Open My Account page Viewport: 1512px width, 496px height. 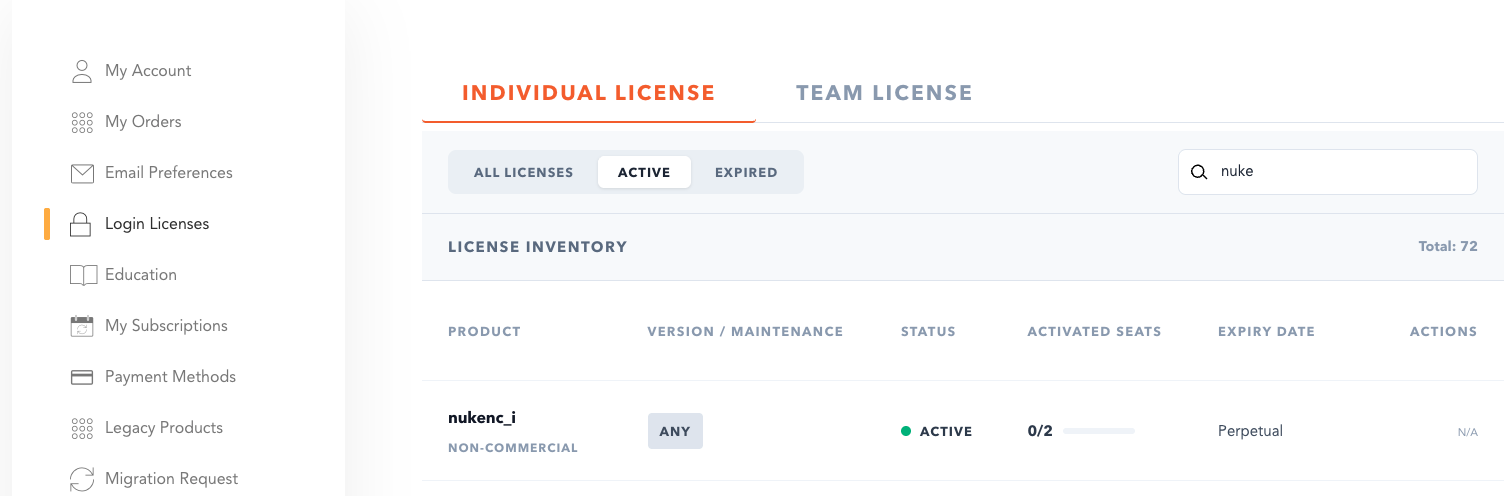coord(148,71)
